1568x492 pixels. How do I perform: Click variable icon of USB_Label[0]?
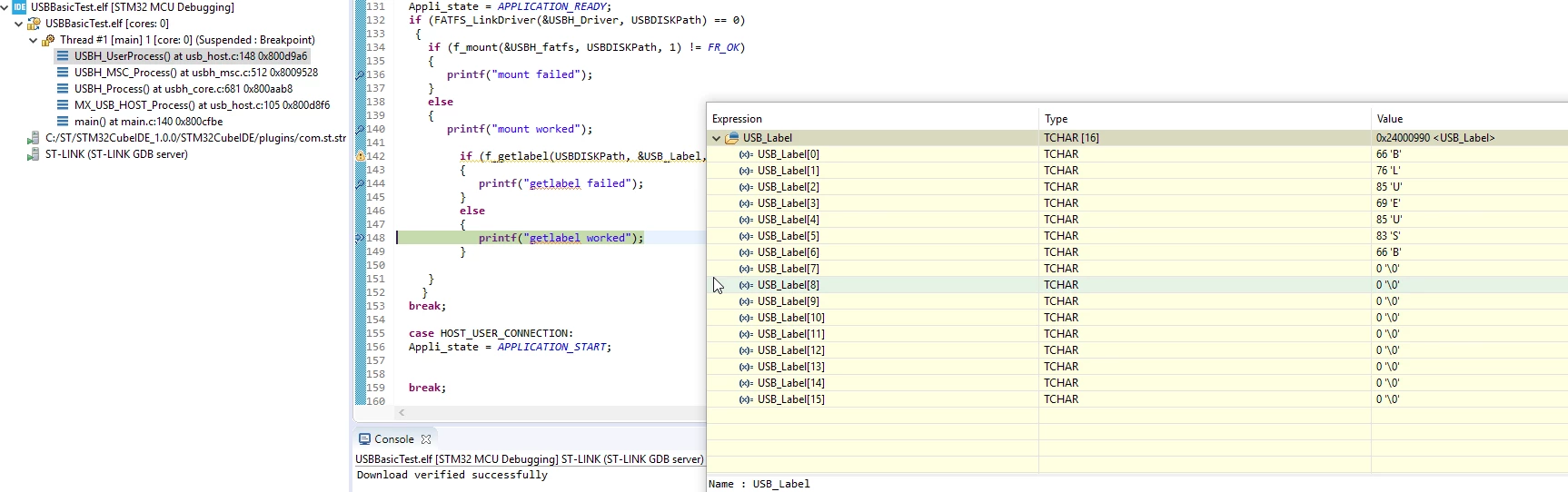point(746,154)
